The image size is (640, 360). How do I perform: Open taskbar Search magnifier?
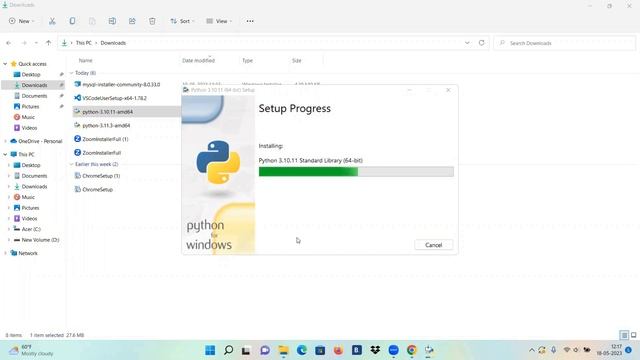tap(229, 350)
